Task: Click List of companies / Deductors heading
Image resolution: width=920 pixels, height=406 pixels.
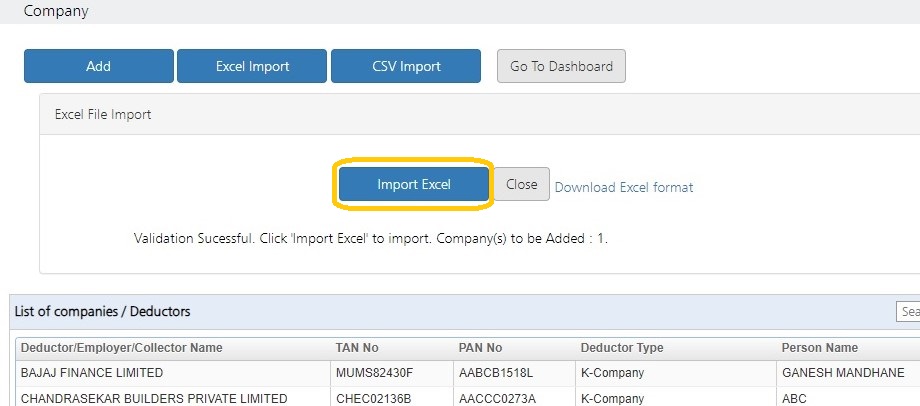Action: (102, 312)
